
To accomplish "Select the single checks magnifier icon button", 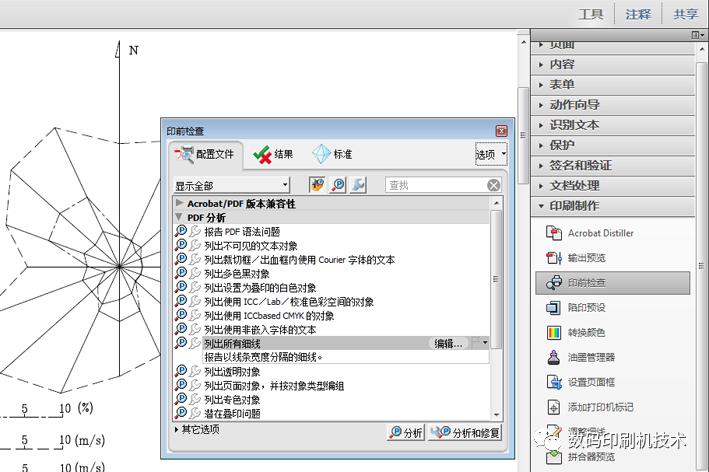I will coord(338,185).
